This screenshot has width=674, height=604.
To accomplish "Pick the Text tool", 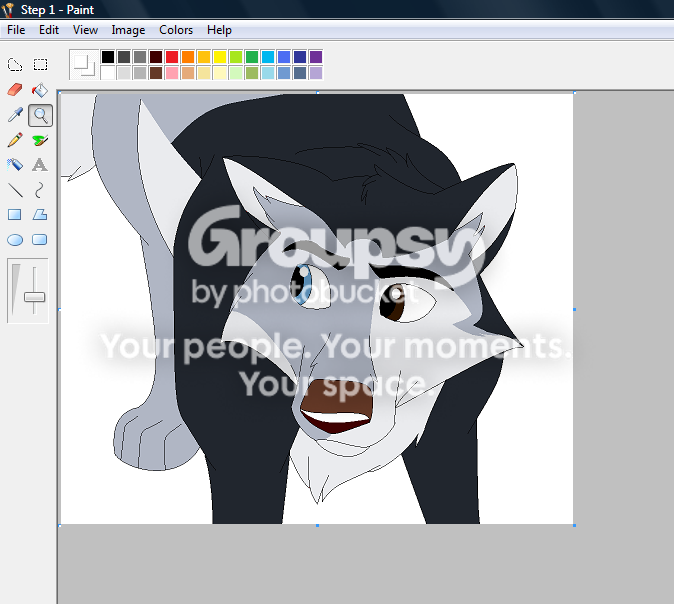I will [40, 165].
